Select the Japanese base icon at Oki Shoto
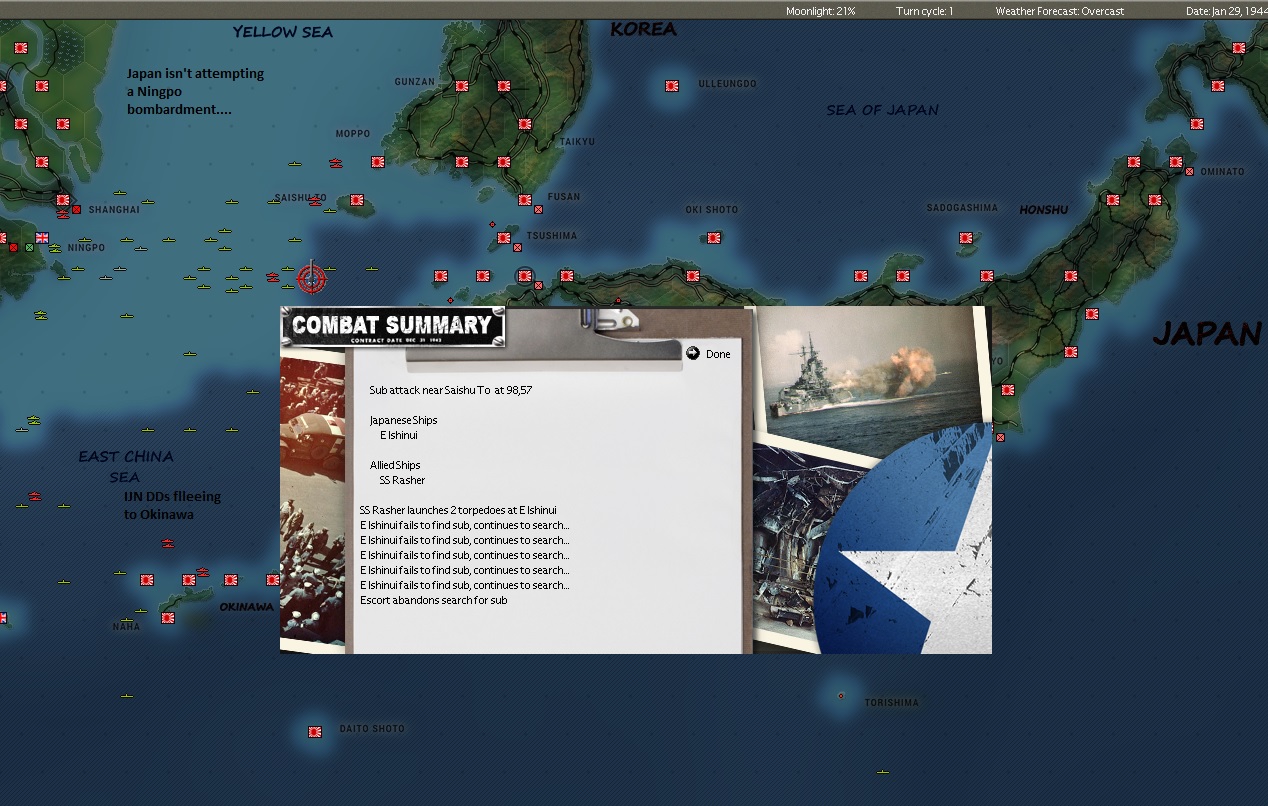1268x806 pixels. tap(713, 238)
